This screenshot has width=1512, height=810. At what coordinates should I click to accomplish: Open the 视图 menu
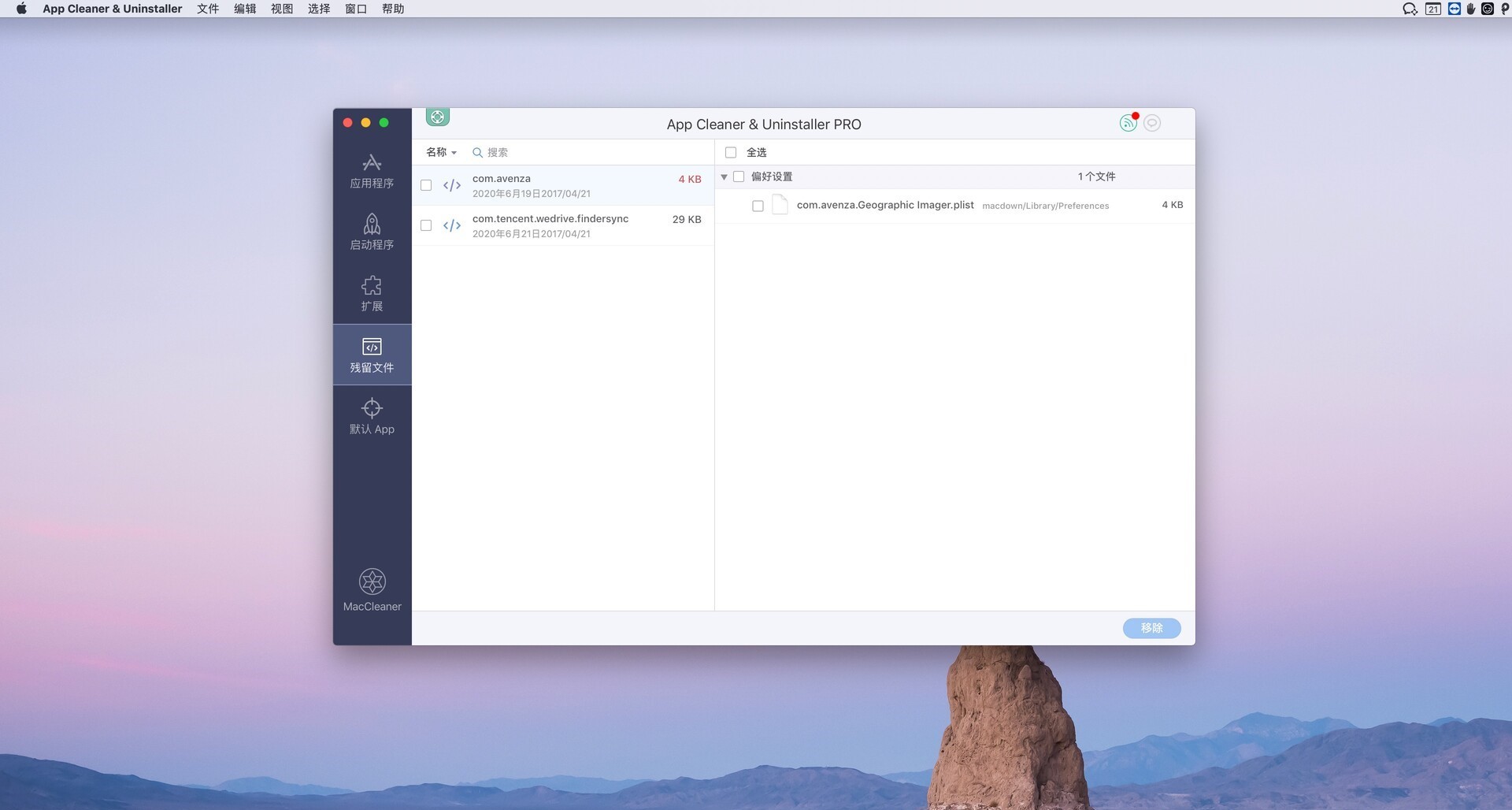pyautogui.click(x=282, y=9)
